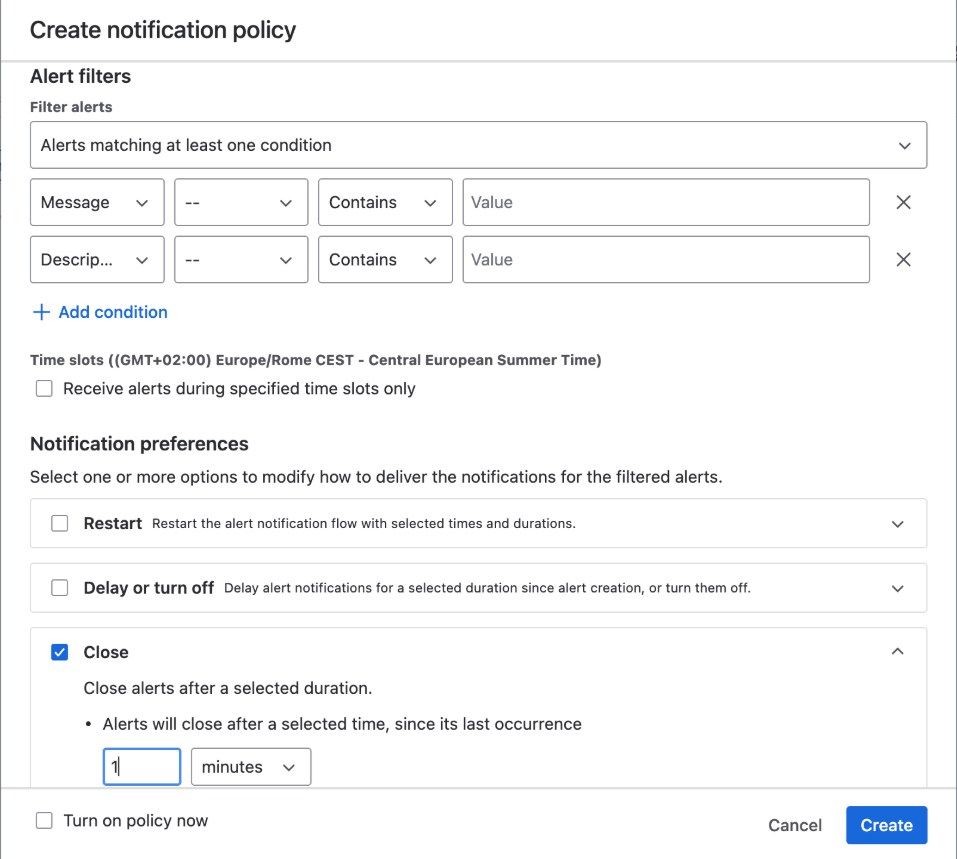Create the notification policy
This screenshot has width=957, height=859.
(x=886, y=825)
